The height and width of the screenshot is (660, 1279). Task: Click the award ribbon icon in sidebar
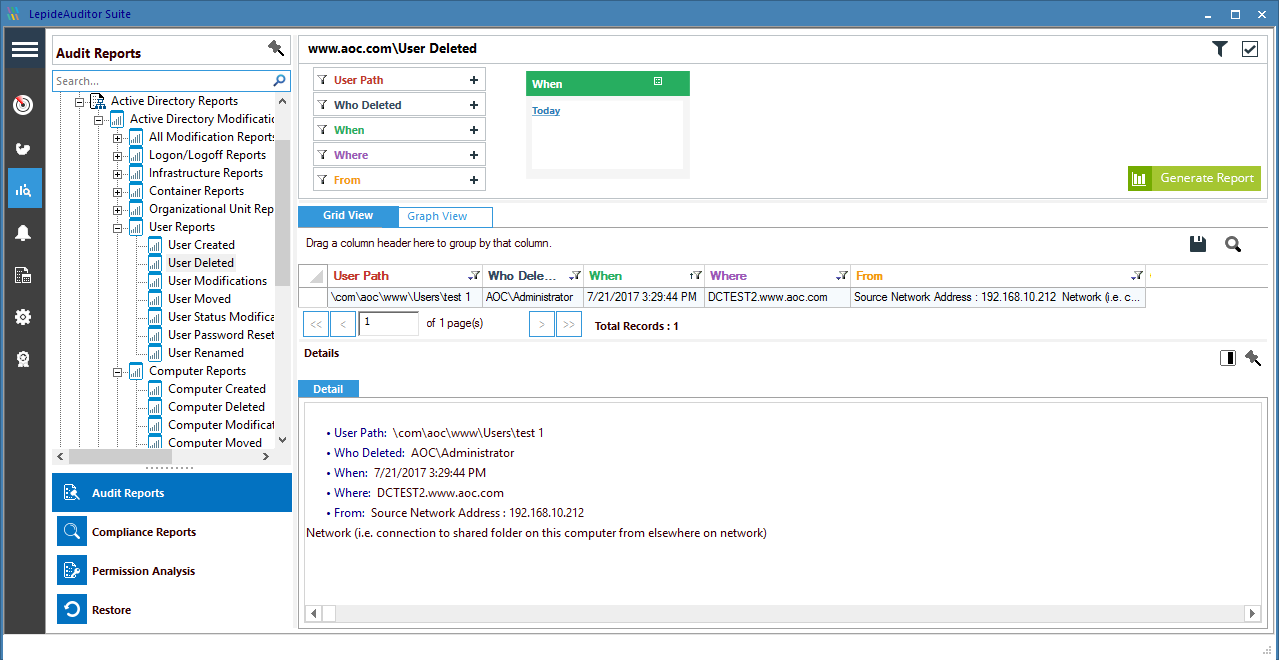click(24, 359)
